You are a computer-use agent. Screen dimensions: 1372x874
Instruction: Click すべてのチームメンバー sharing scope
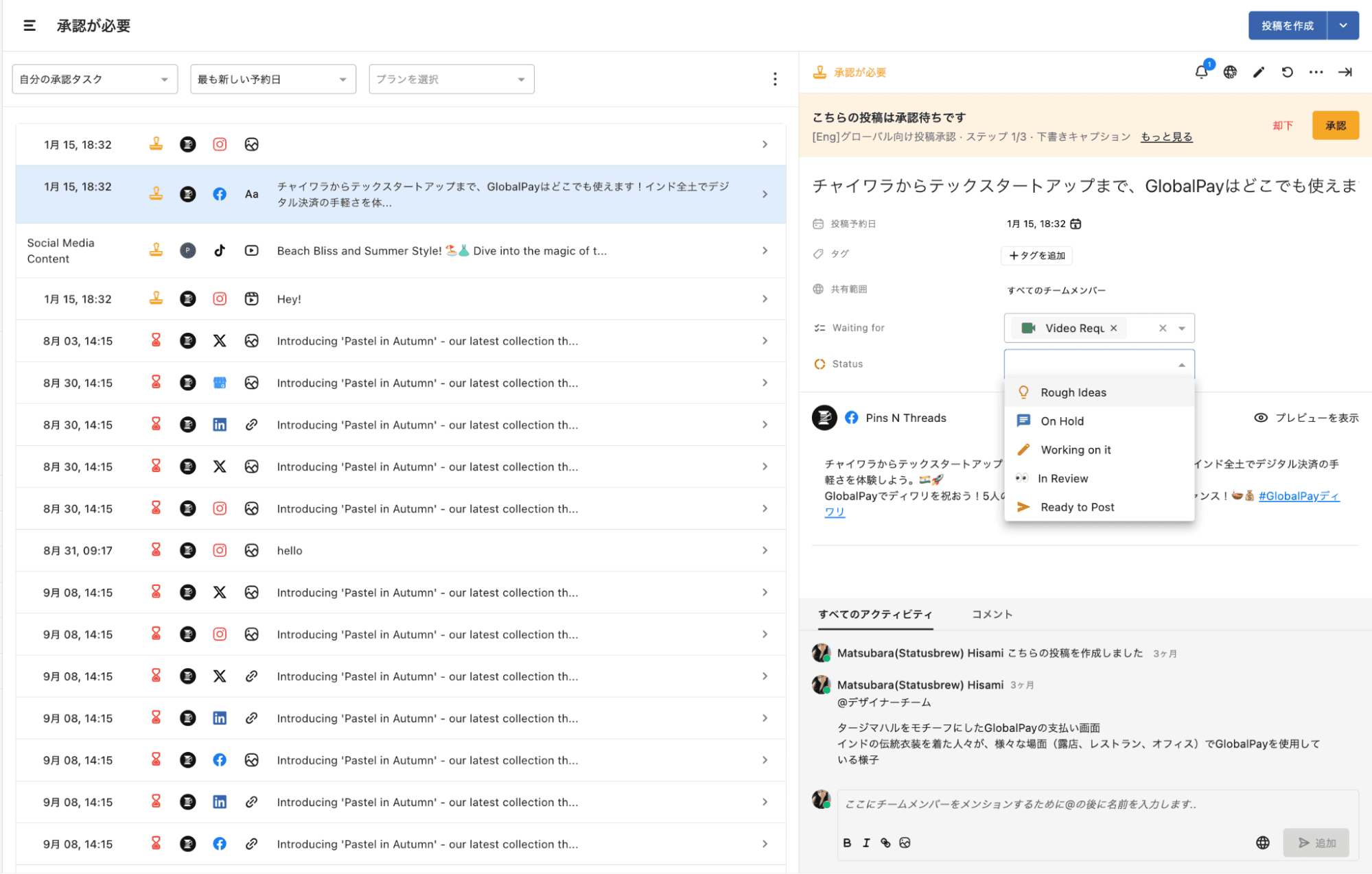pyautogui.click(x=1056, y=290)
